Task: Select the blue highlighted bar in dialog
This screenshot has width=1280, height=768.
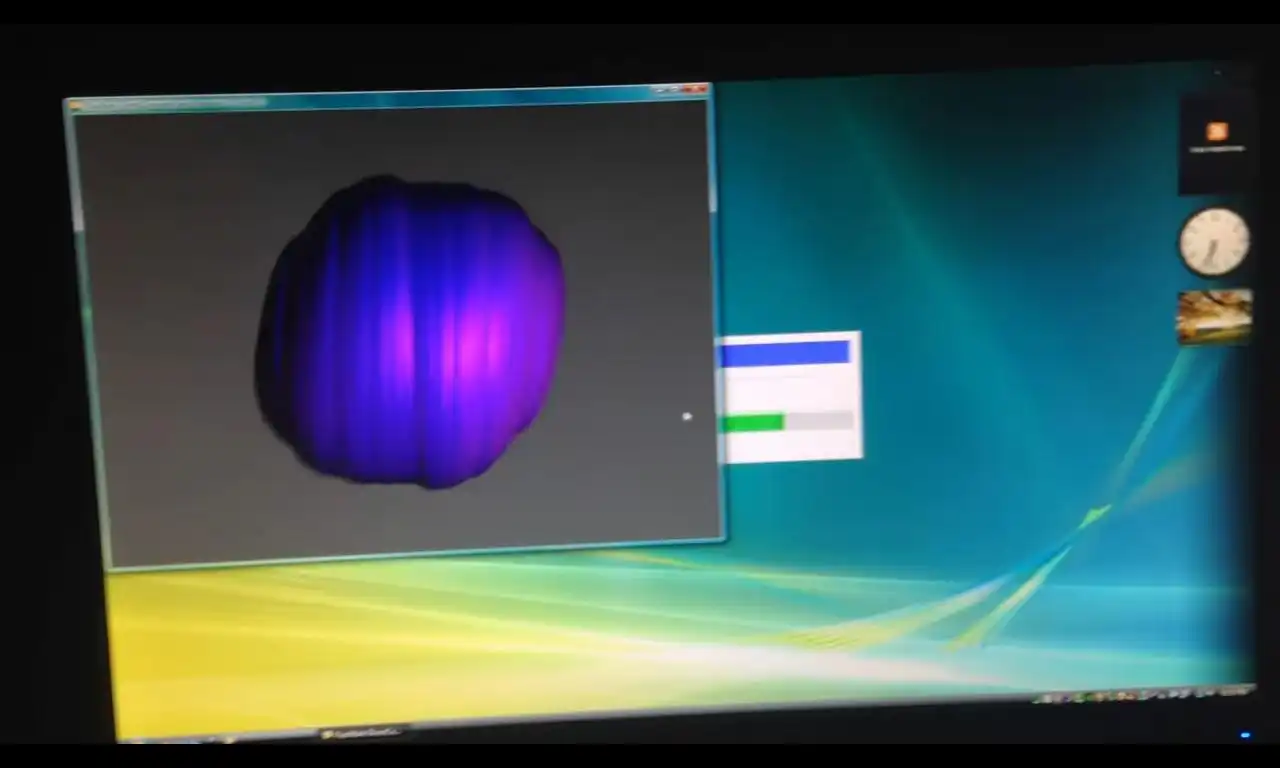Action: click(x=785, y=353)
